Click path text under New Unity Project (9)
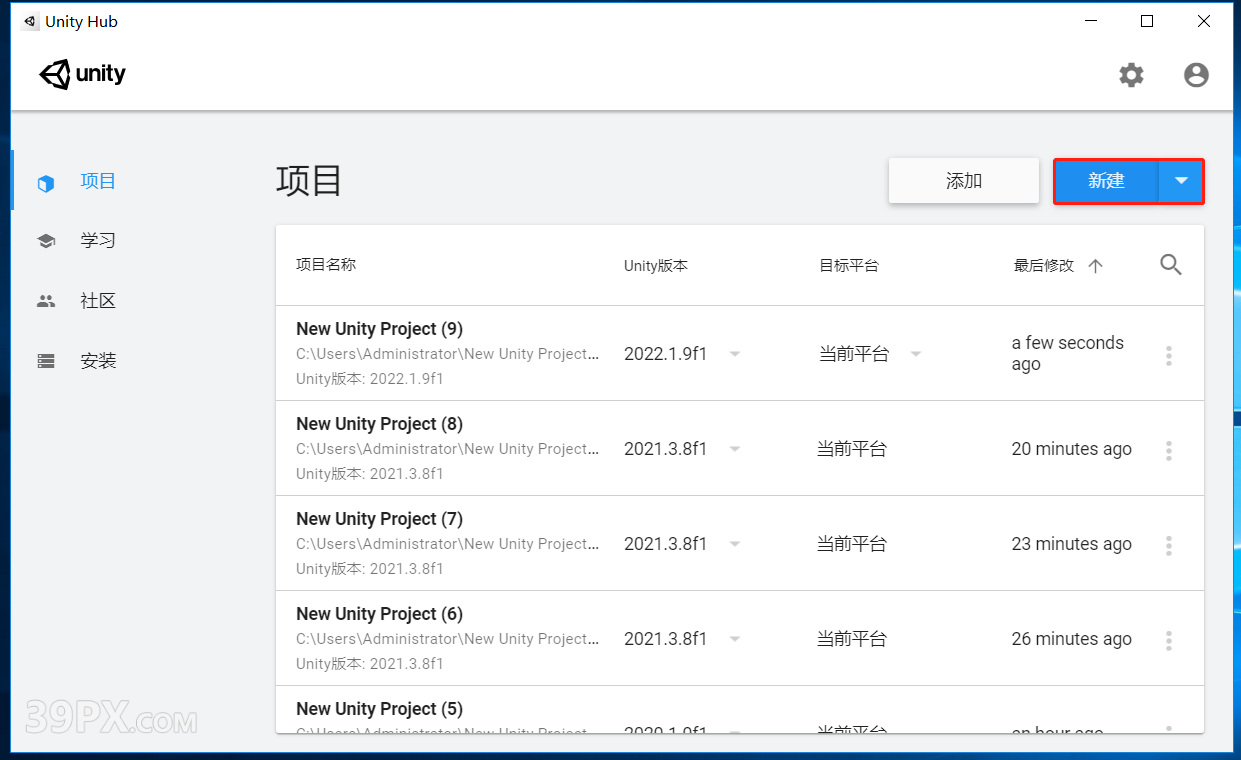 (x=448, y=354)
